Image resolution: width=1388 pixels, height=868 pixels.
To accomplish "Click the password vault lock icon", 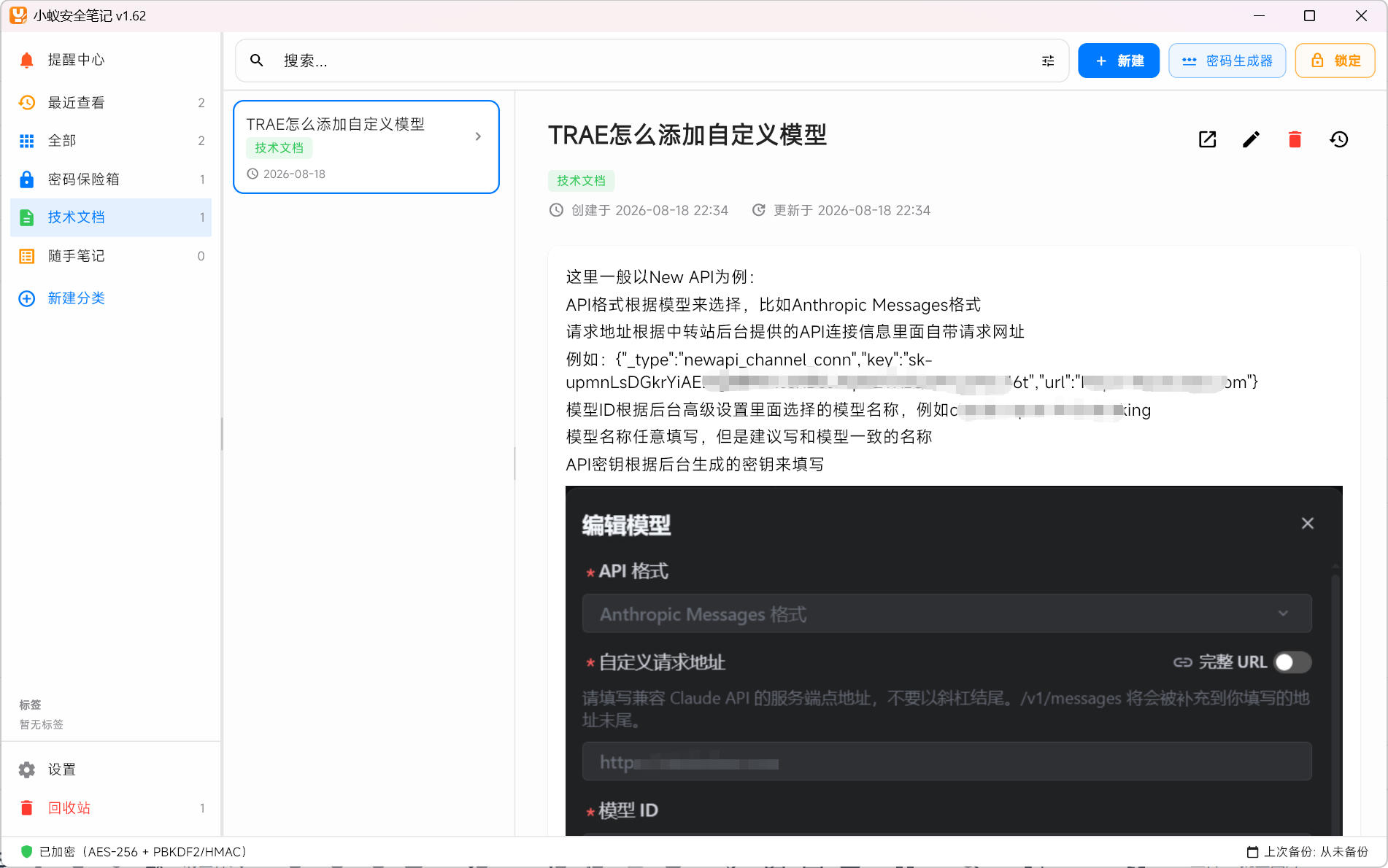I will tap(27, 179).
